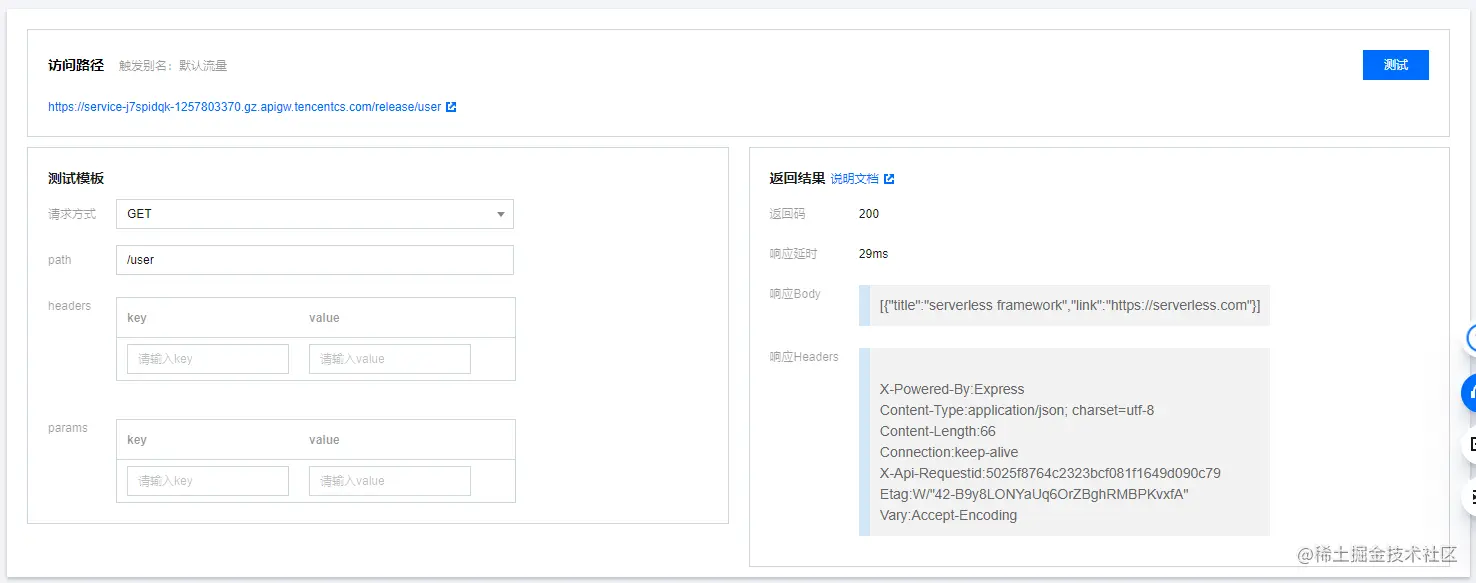Click the X-Powered-By:Express header line
This screenshot has width=1476, height=583.
coord(952,390)
